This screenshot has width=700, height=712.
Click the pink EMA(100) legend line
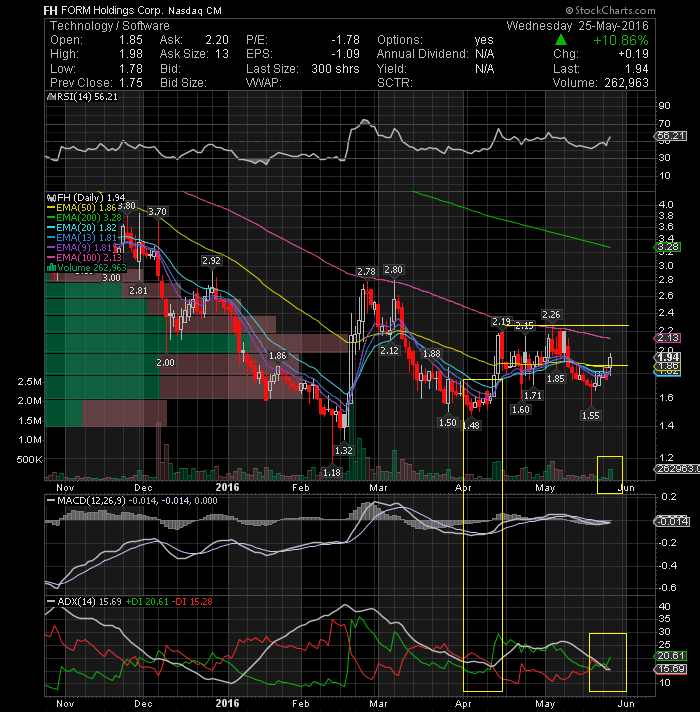coord(51,258)
